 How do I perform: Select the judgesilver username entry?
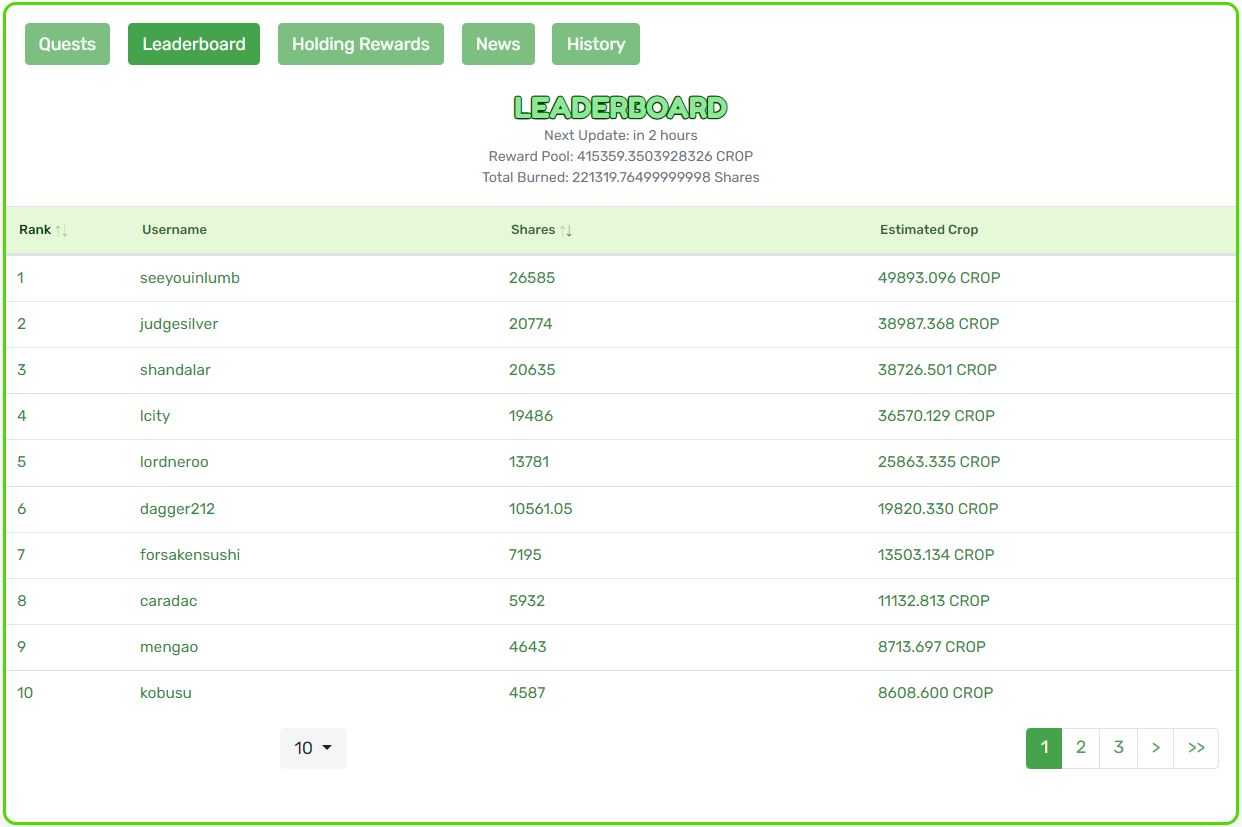(179, 324)
